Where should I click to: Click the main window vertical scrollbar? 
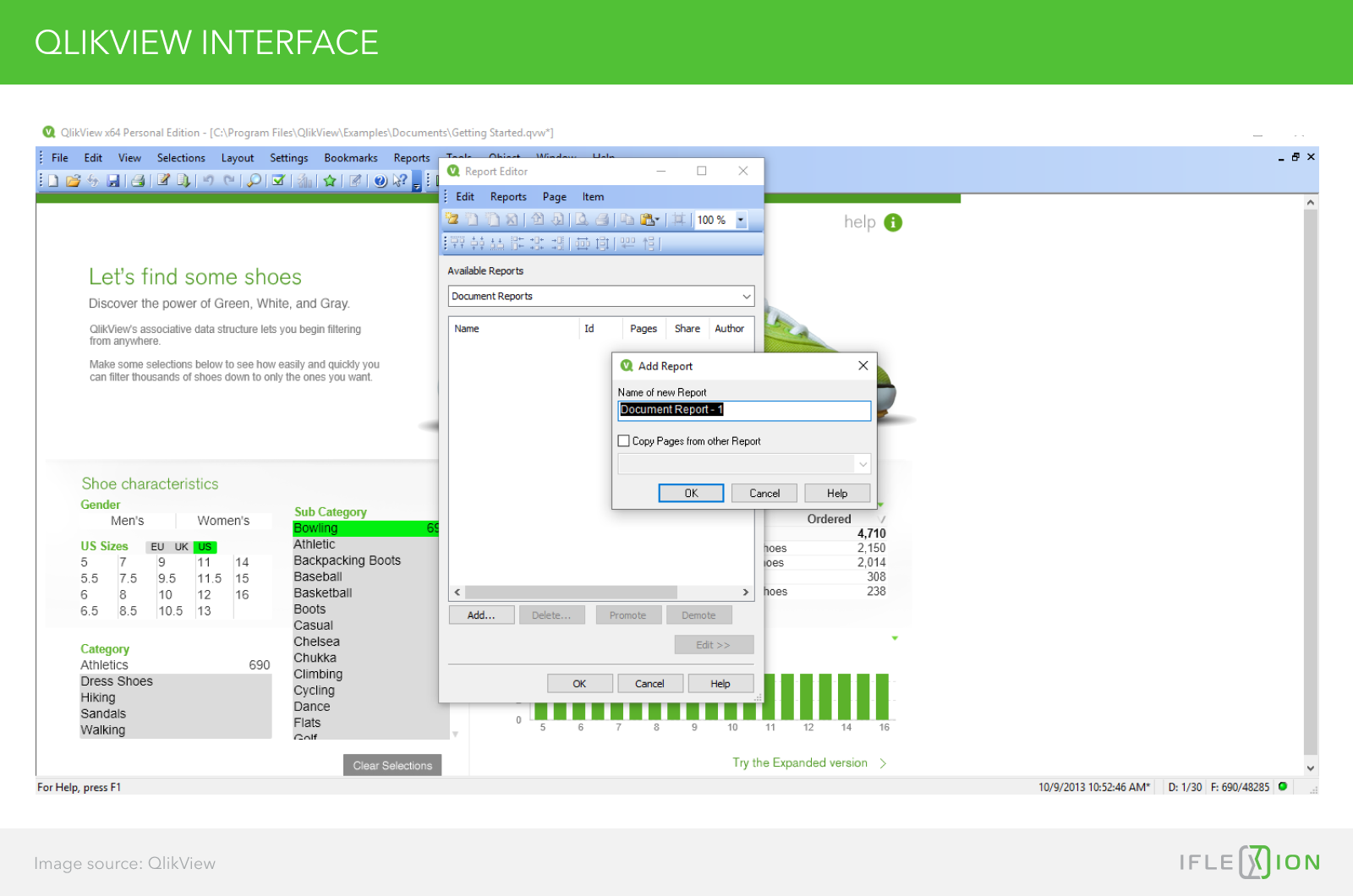coord(1311,482)
